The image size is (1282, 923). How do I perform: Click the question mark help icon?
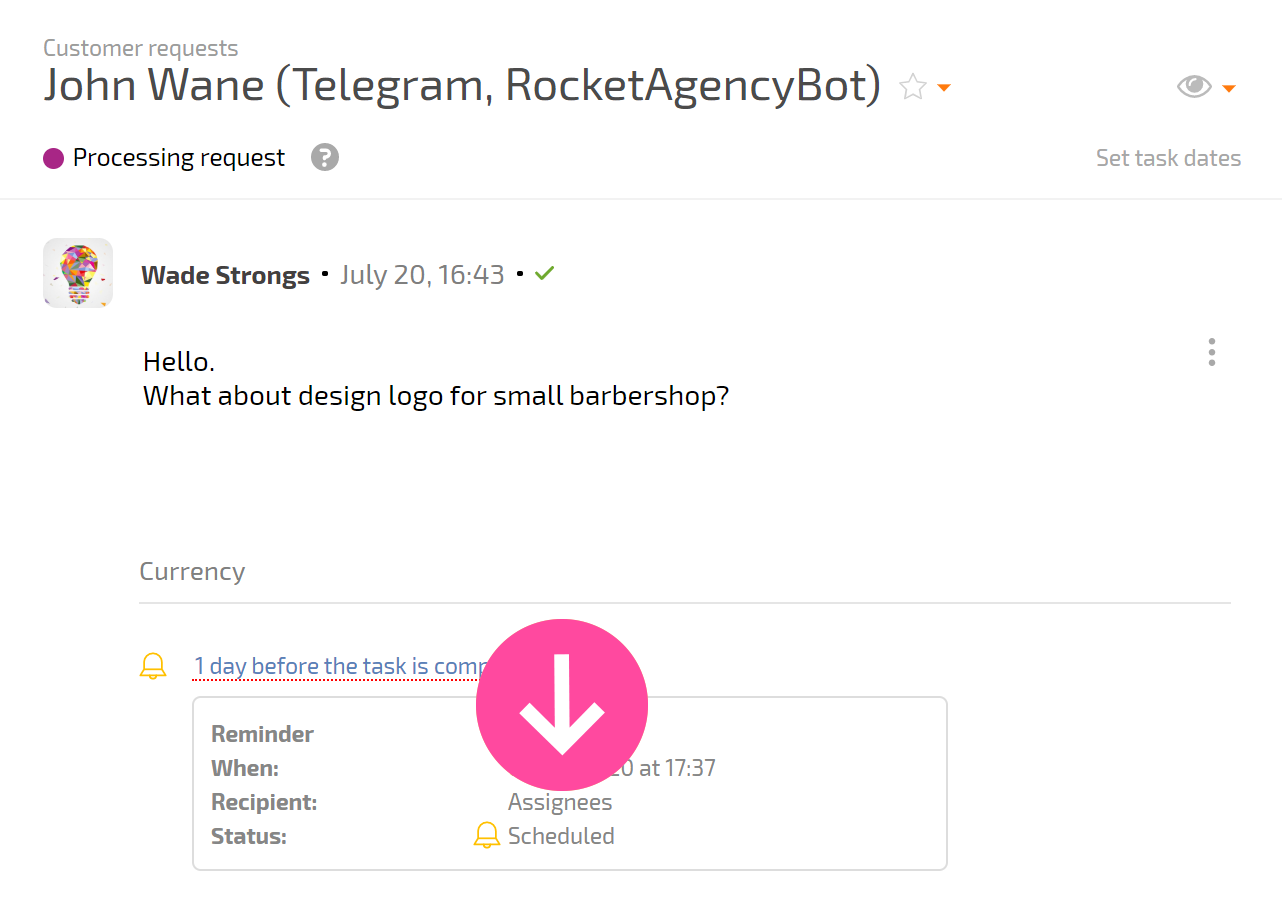(325, 157)
